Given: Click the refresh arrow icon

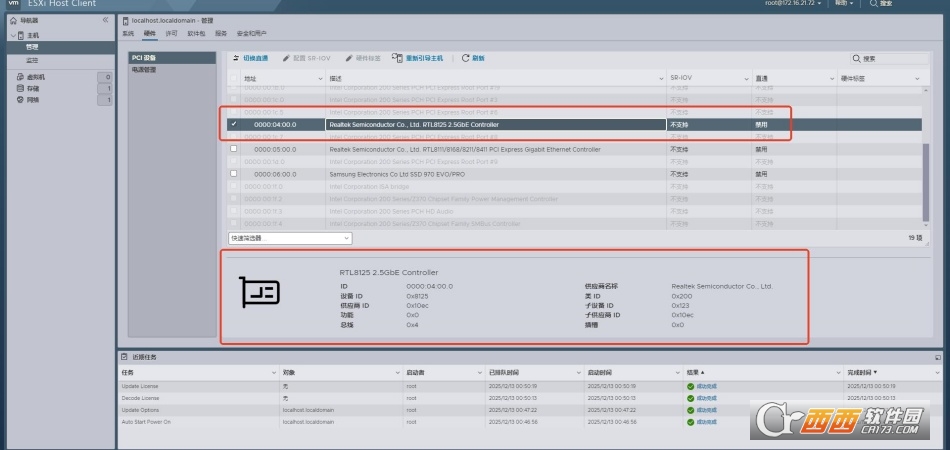Looking at the screenshot, I should (x=465, y=58).
